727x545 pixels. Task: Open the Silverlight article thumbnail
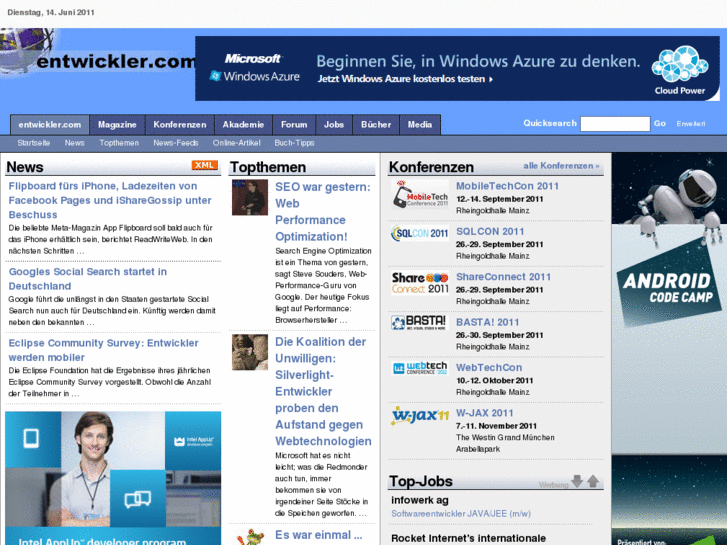(x=250, y=352)
